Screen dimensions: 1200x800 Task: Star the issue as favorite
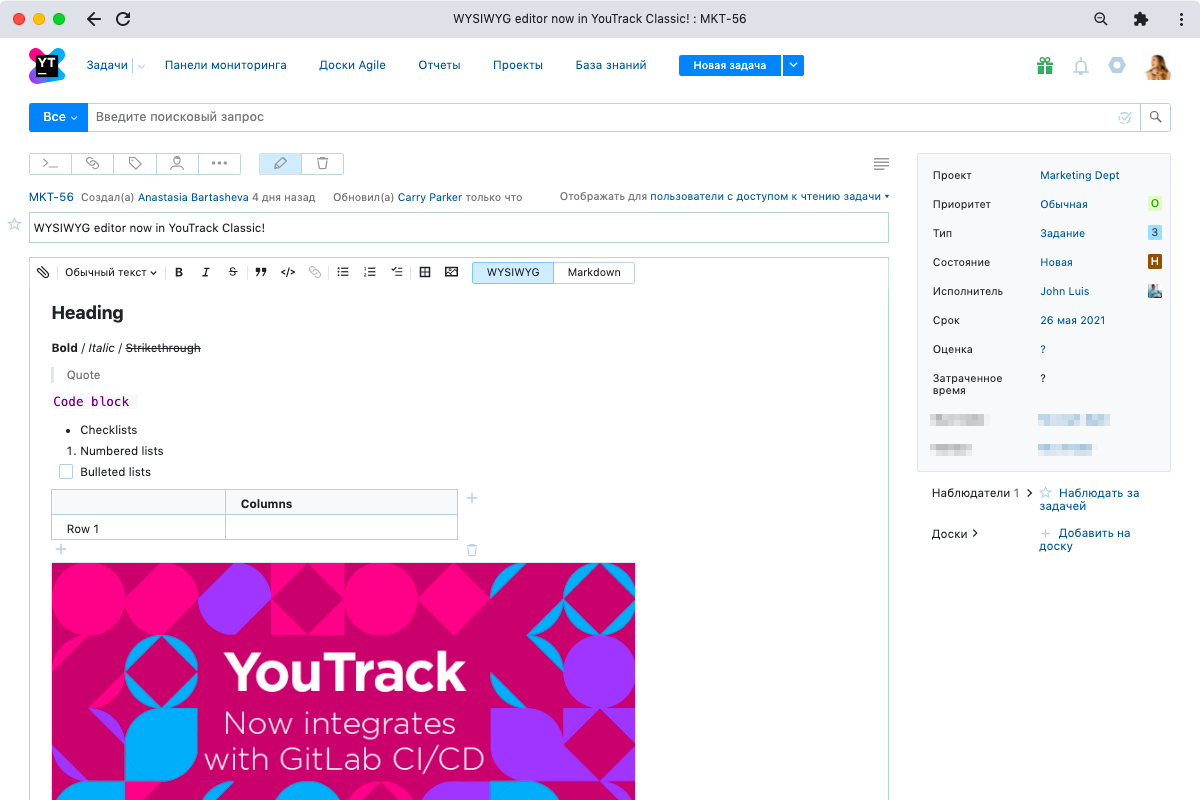15,224
